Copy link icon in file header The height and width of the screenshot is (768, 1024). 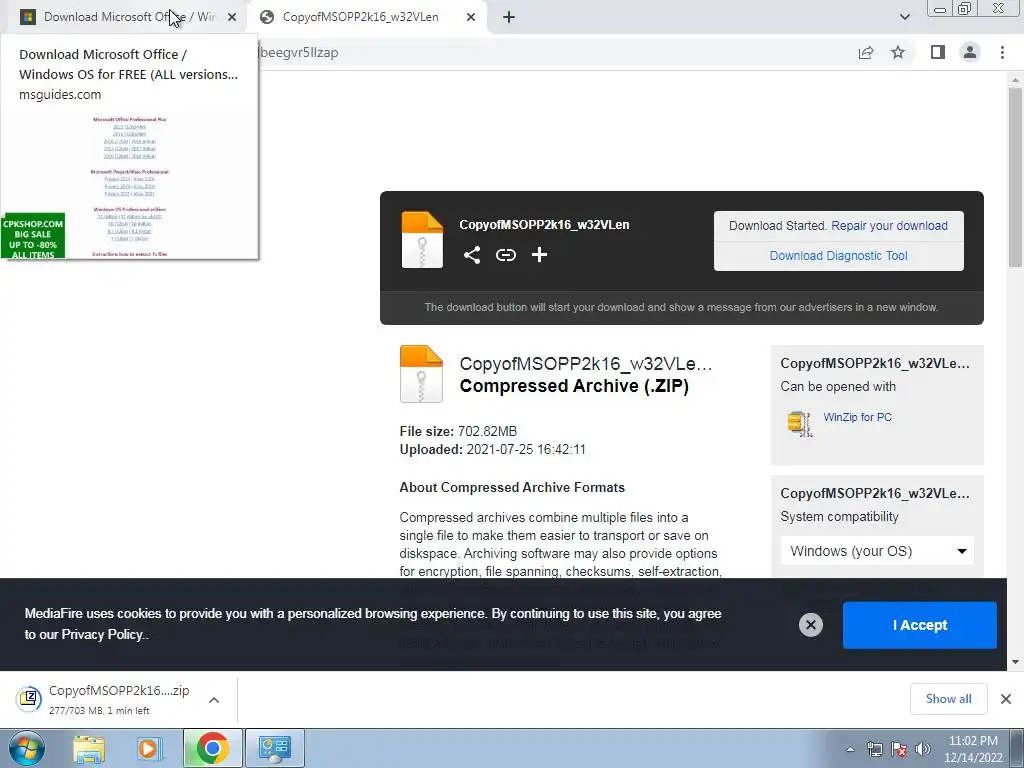tap(505, 255)
